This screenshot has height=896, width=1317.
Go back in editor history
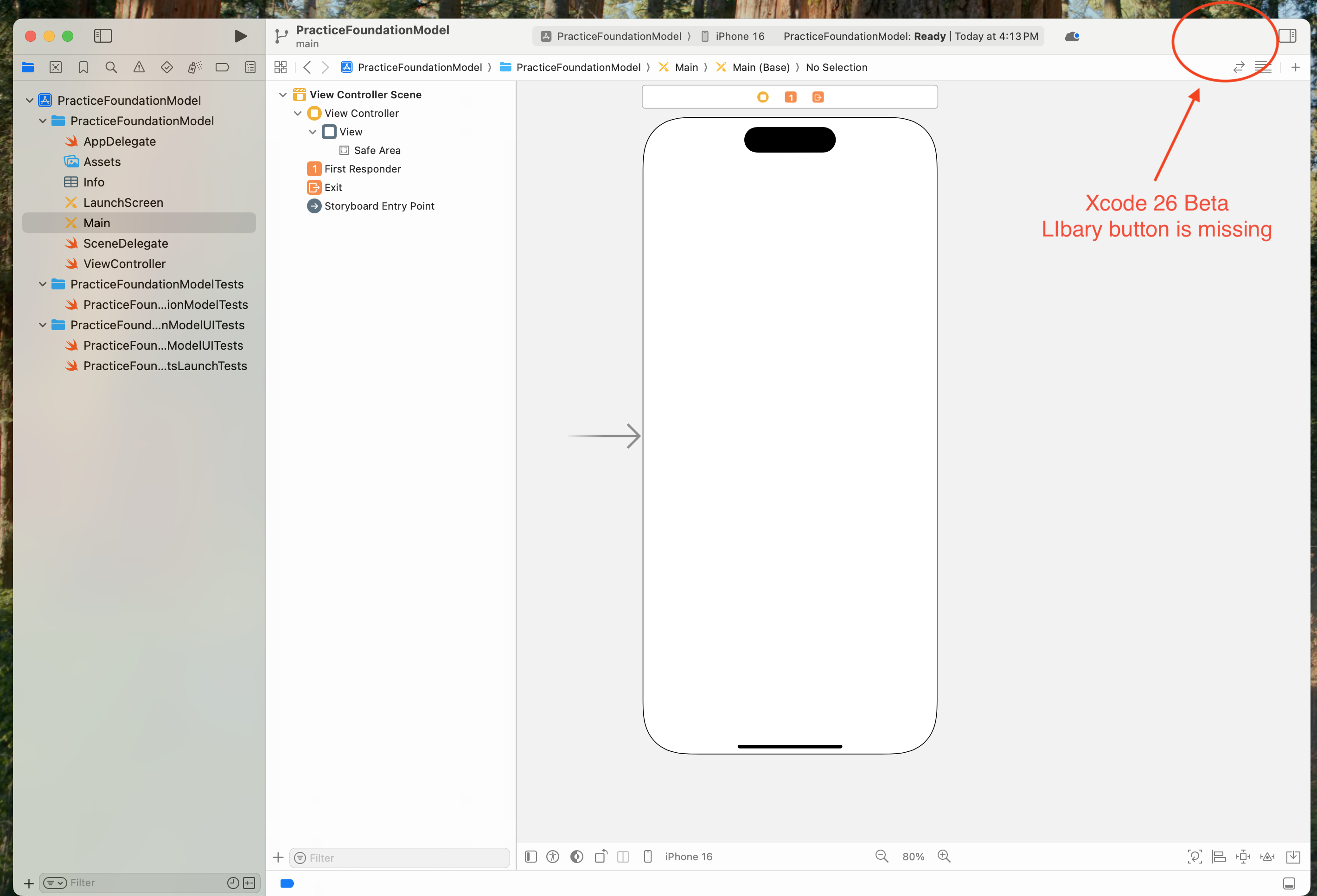(307, 67)
